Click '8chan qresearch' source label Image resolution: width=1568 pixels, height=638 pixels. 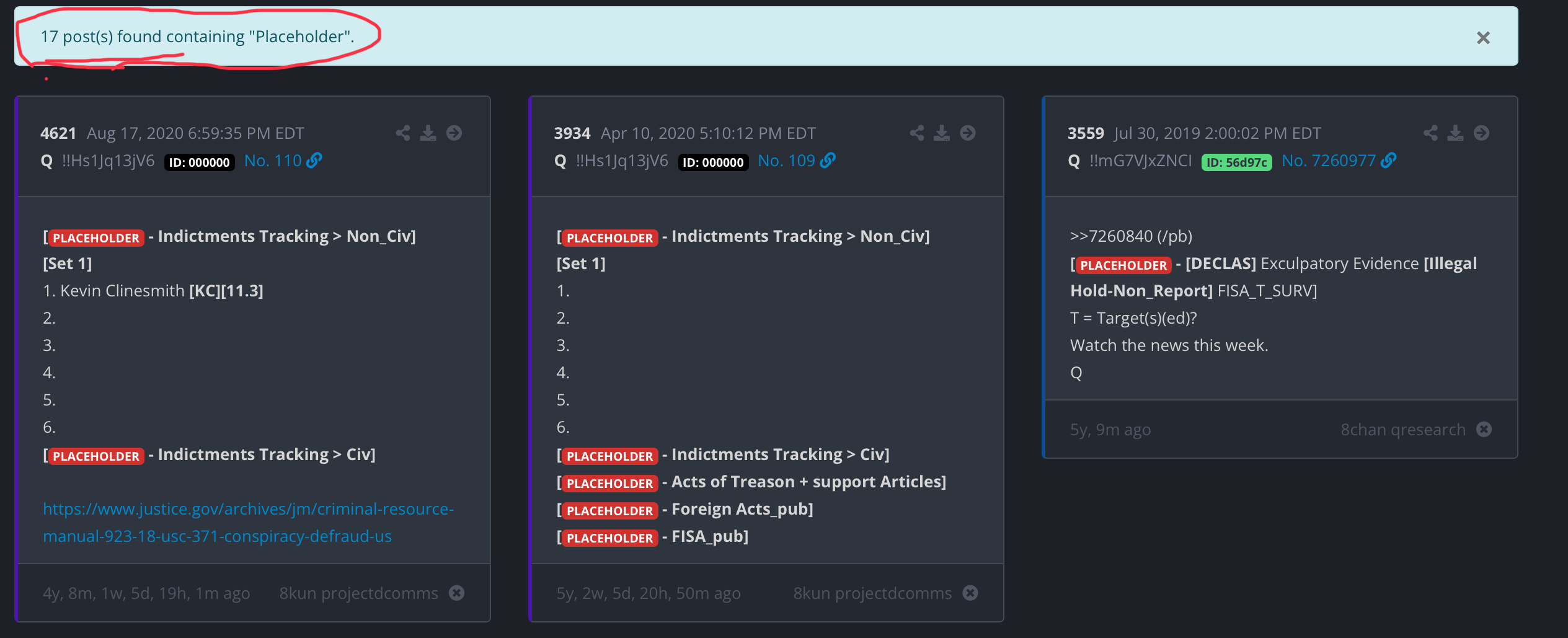pos(1403,430)
